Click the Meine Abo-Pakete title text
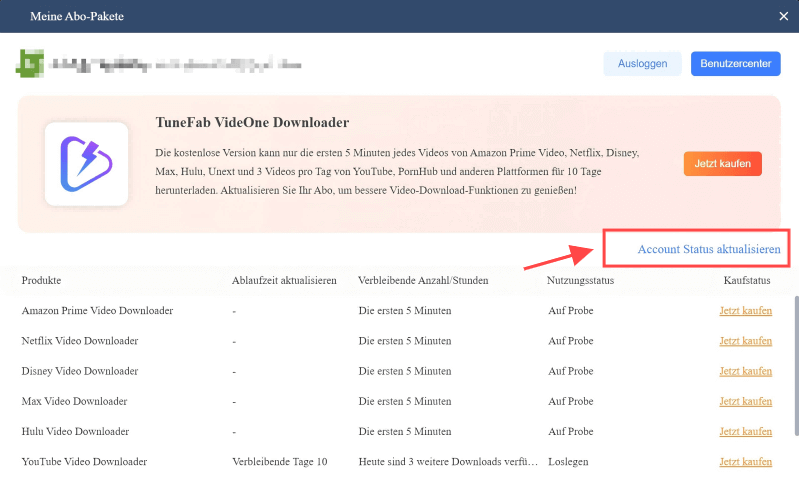Screen dimensions: 800x483 (x=77, y=16)
